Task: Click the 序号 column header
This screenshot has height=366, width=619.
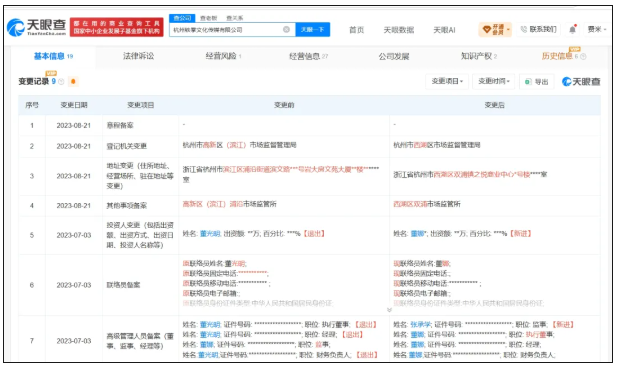Action: [32, 105]
